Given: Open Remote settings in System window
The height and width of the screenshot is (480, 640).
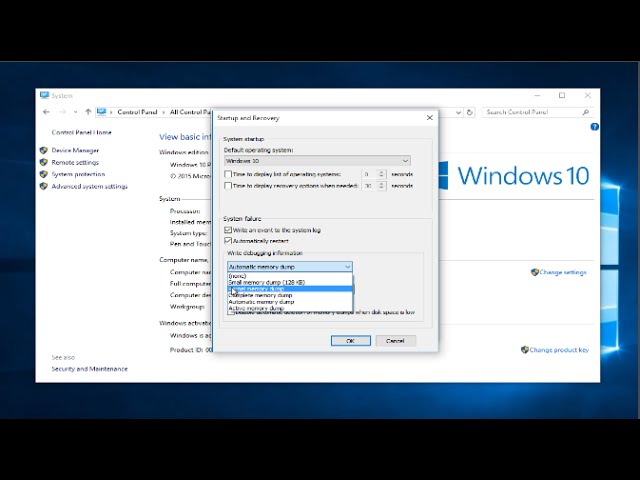Looking at the screenshot, I should point(75,162).
